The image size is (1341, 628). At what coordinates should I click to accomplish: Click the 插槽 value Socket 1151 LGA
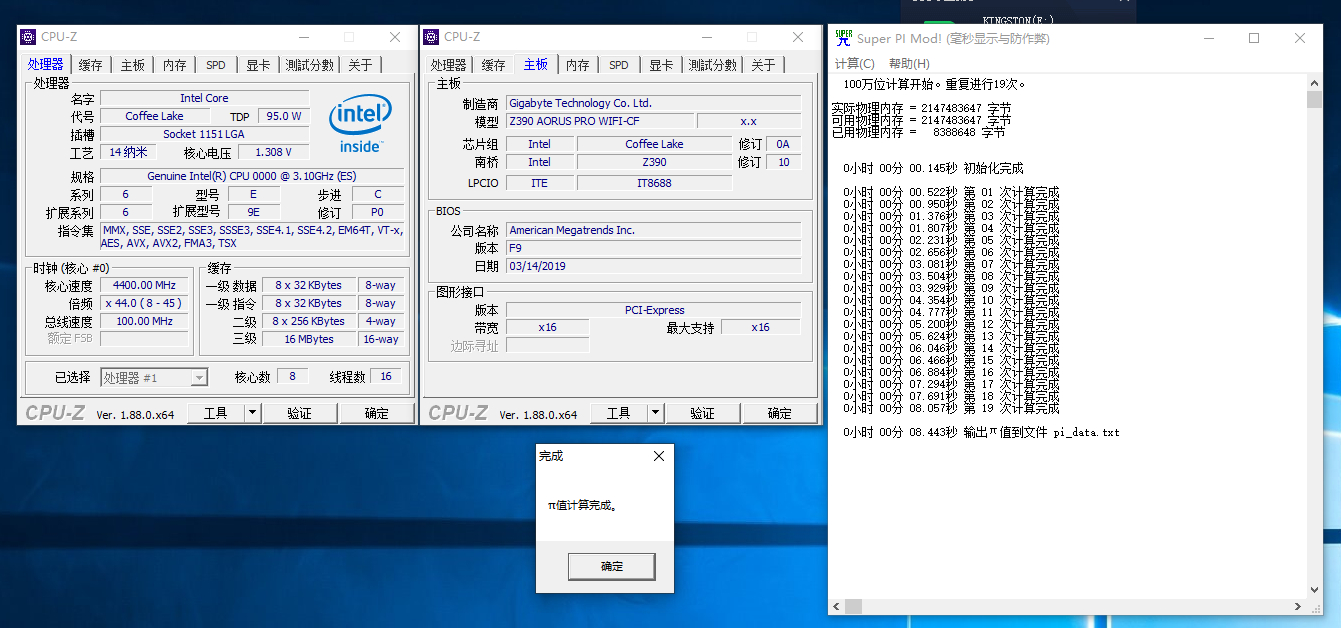(x=204, y=134)
